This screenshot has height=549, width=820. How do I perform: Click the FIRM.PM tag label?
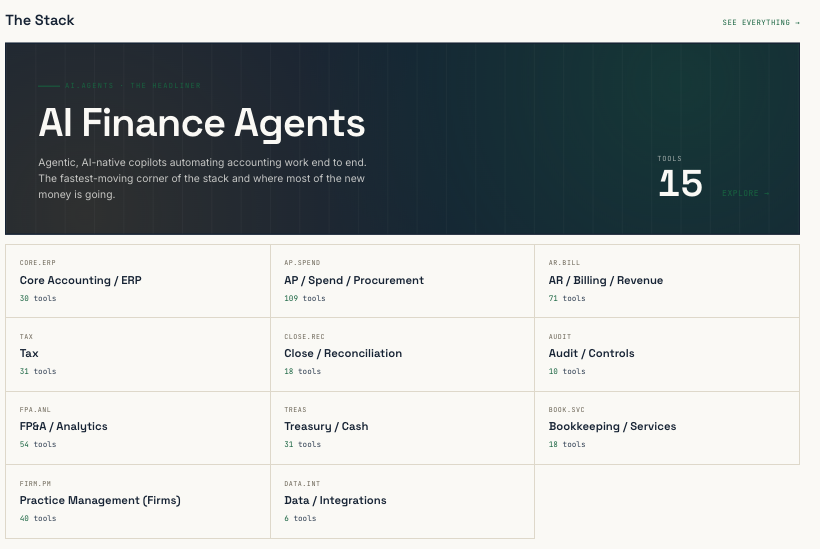(x=35, y=484)
